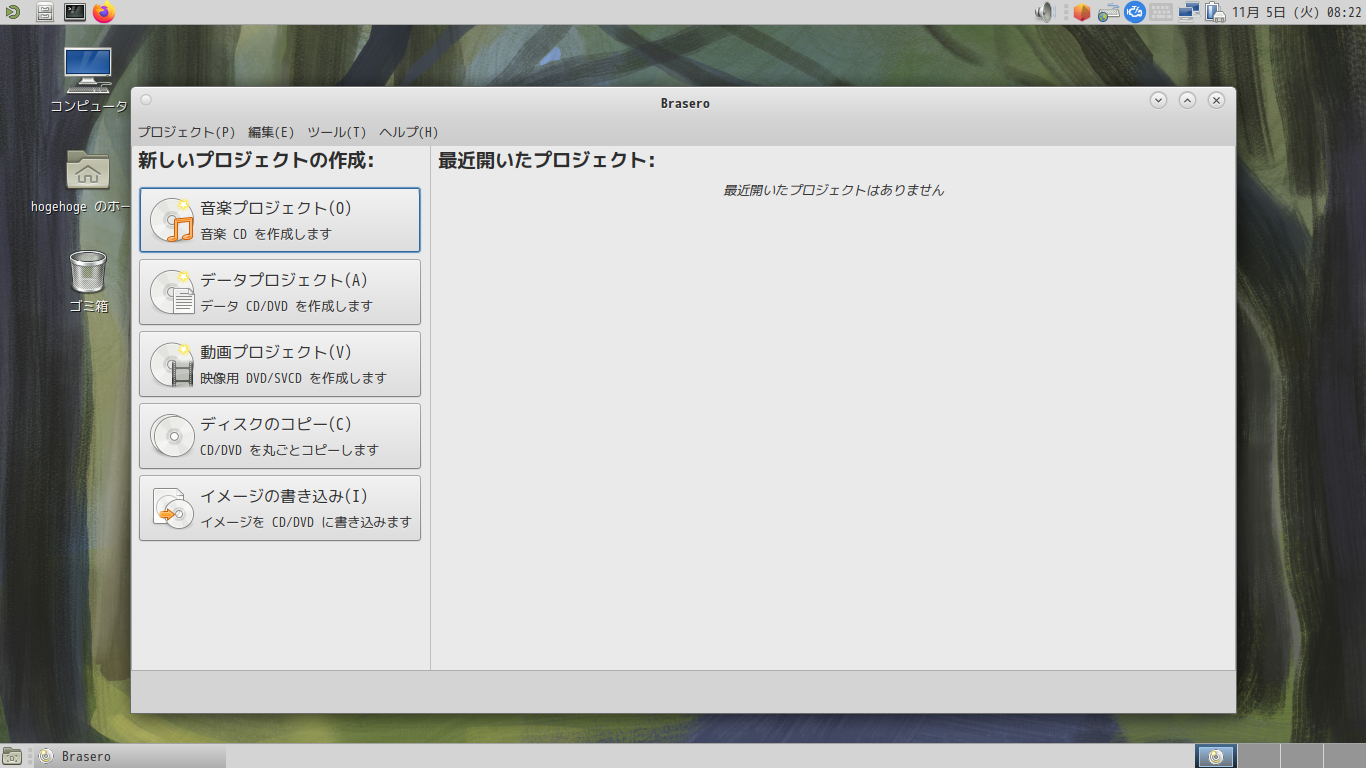Launch the file manager from top panel
Viewport: 1366px width, 768px height.
[x=45, y=12]
